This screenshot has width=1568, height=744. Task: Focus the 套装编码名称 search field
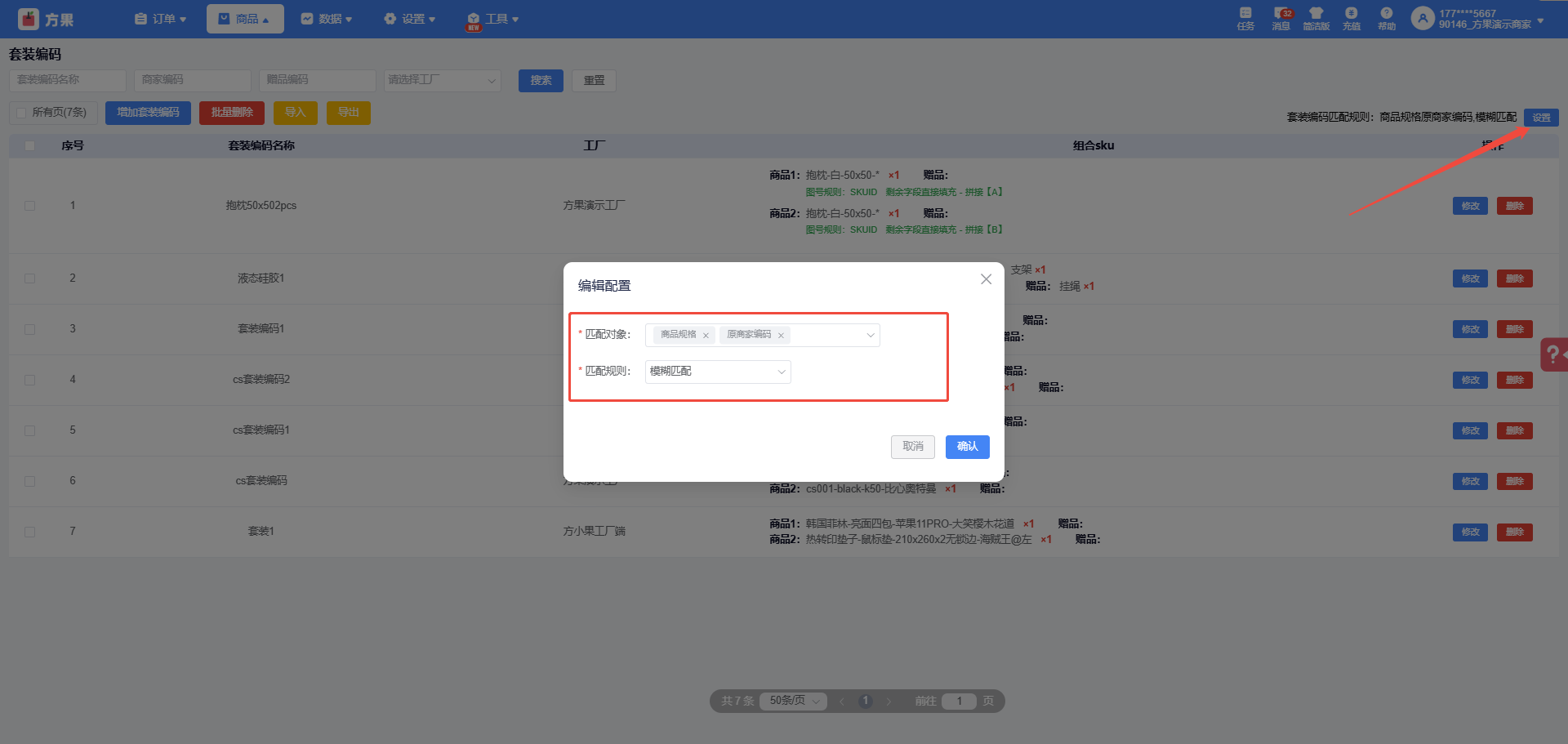pos(68,80)
